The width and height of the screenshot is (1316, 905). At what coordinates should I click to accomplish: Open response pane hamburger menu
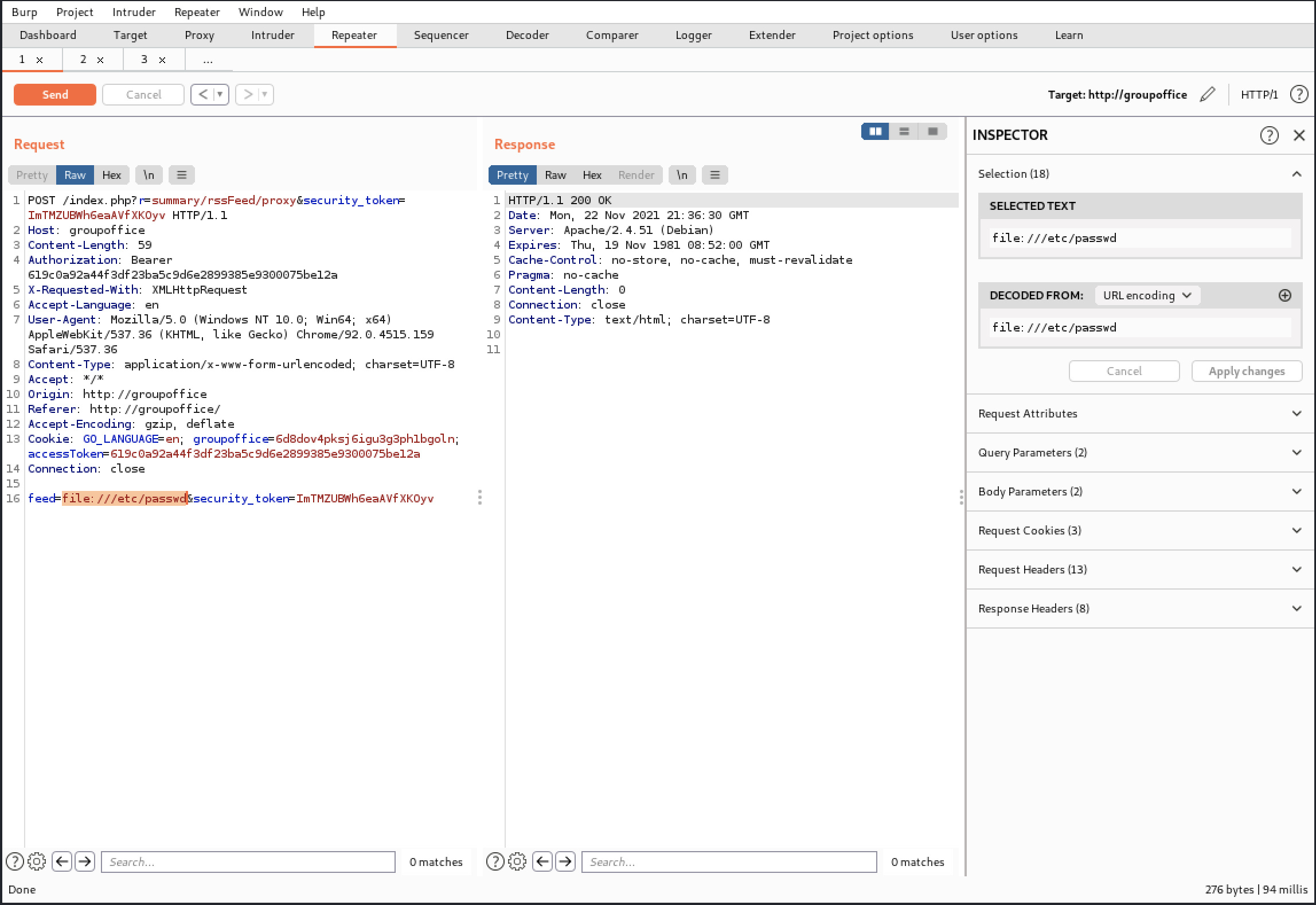[x=715, y=175]
